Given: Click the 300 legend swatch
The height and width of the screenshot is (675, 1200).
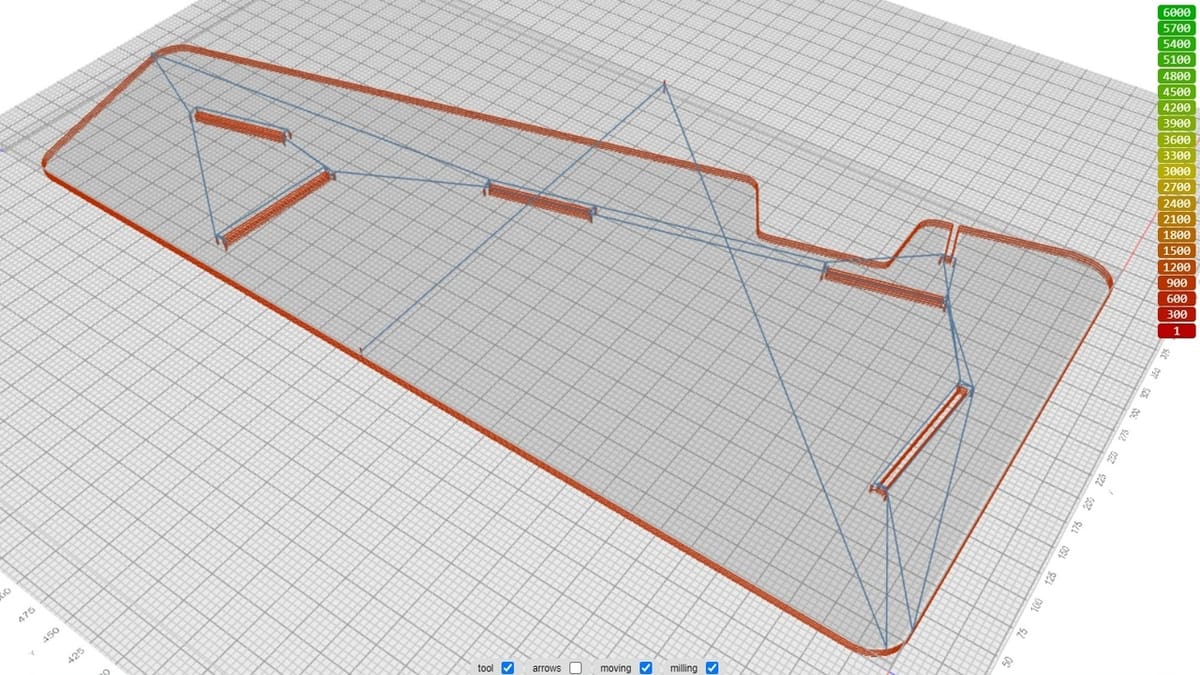Looking at the screenshot, I should coord(1176,315).
